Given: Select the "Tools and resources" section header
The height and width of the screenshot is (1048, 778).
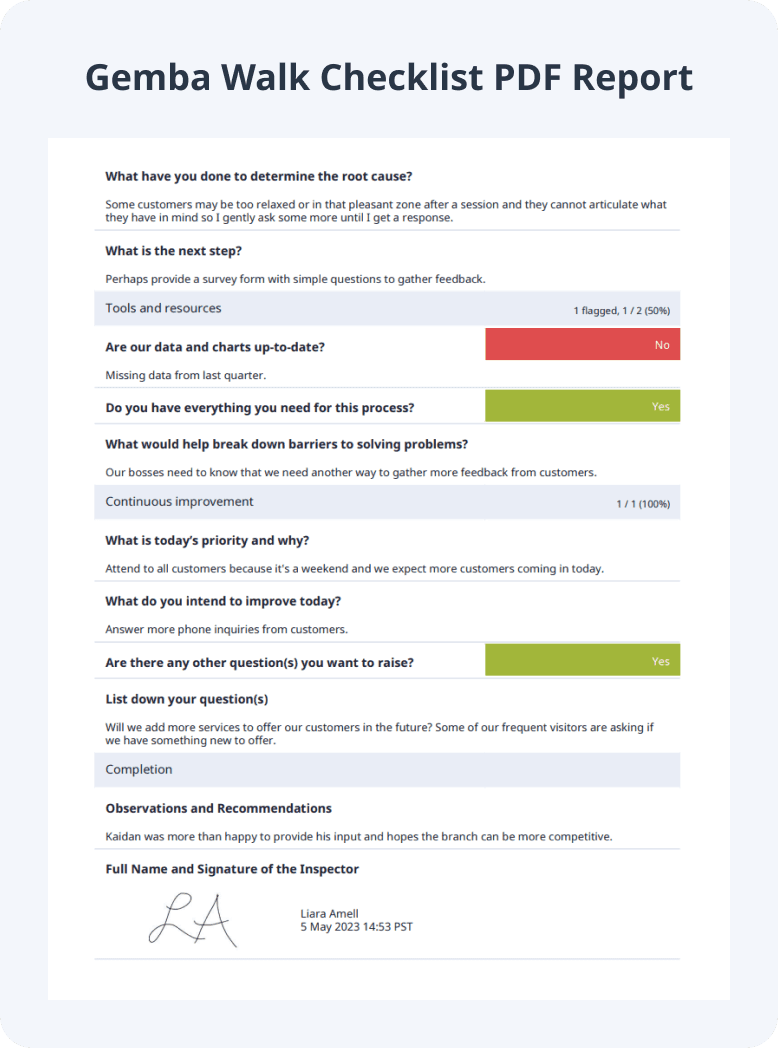Looking at the screenshot, I should click(163, 308).
